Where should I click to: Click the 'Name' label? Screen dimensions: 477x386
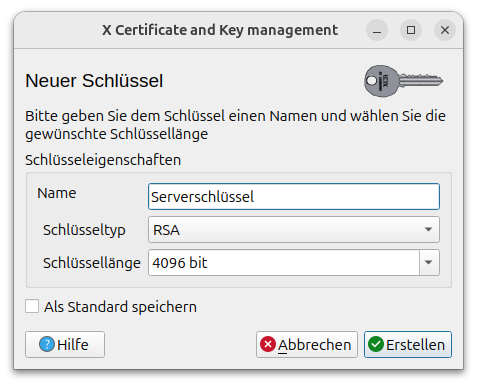point(57,193)
